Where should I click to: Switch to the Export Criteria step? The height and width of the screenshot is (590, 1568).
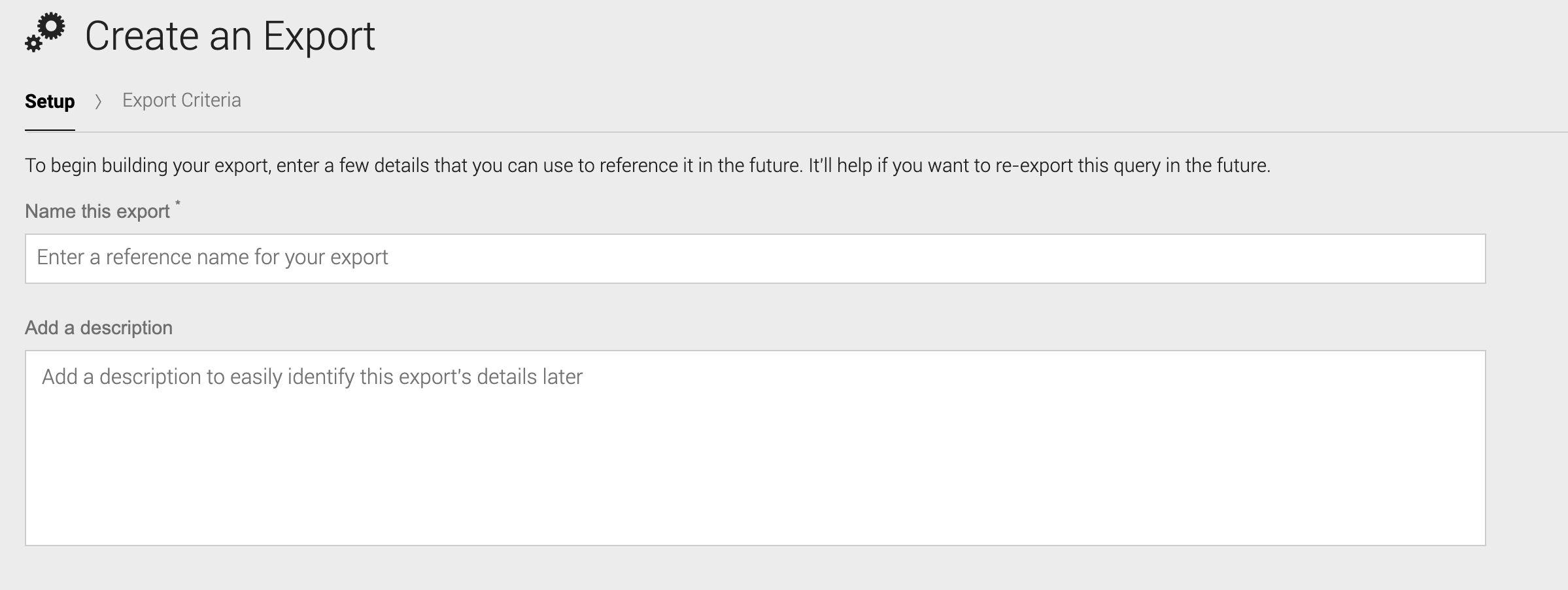[182, 100]
